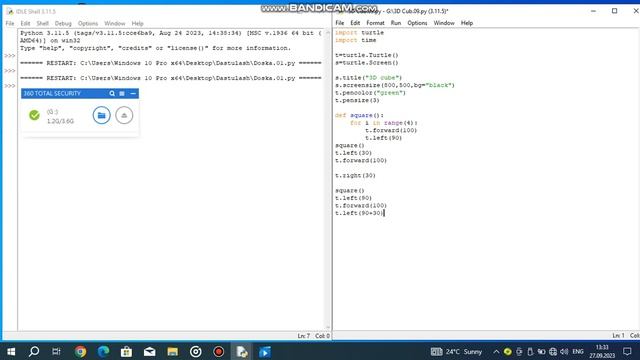Click the 't.left(90+30)' last code line

359,213
